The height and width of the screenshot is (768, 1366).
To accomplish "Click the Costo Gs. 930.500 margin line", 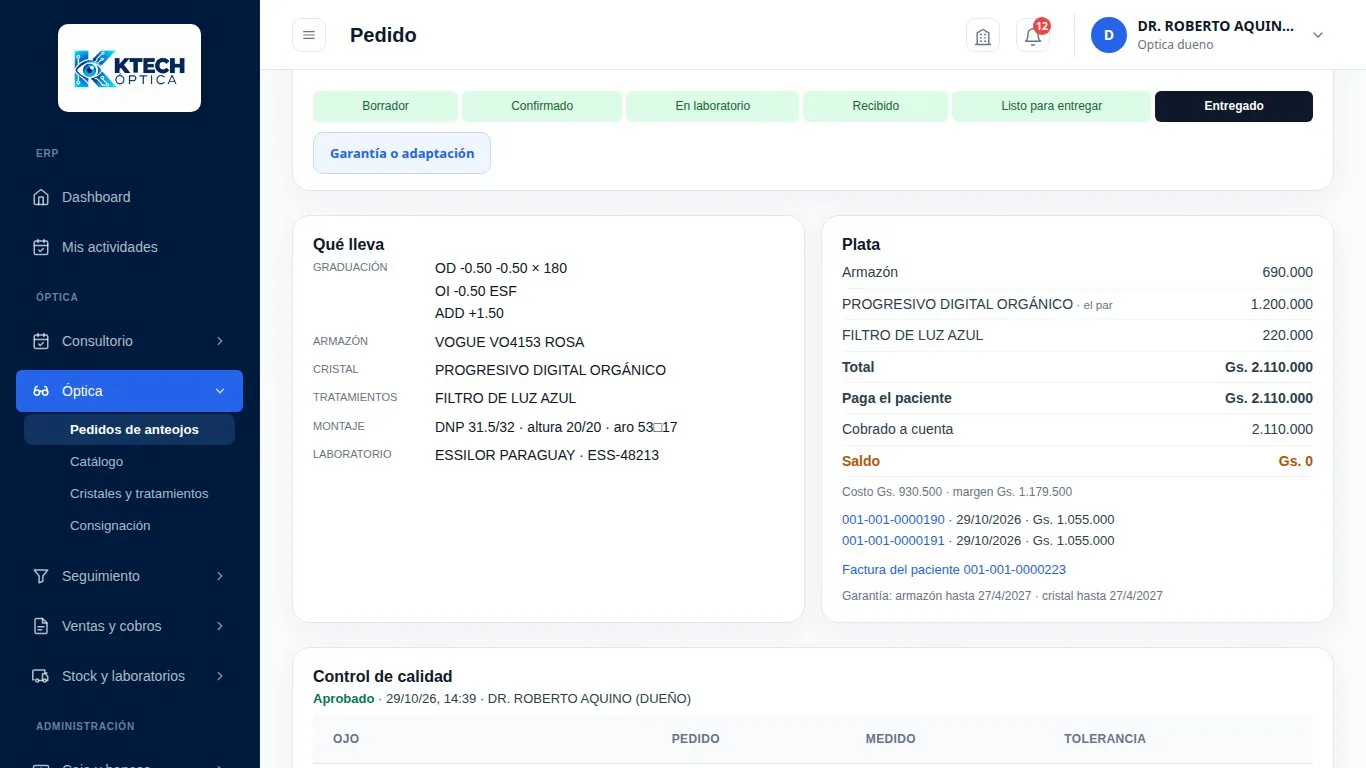I will [x=957, y=492].
